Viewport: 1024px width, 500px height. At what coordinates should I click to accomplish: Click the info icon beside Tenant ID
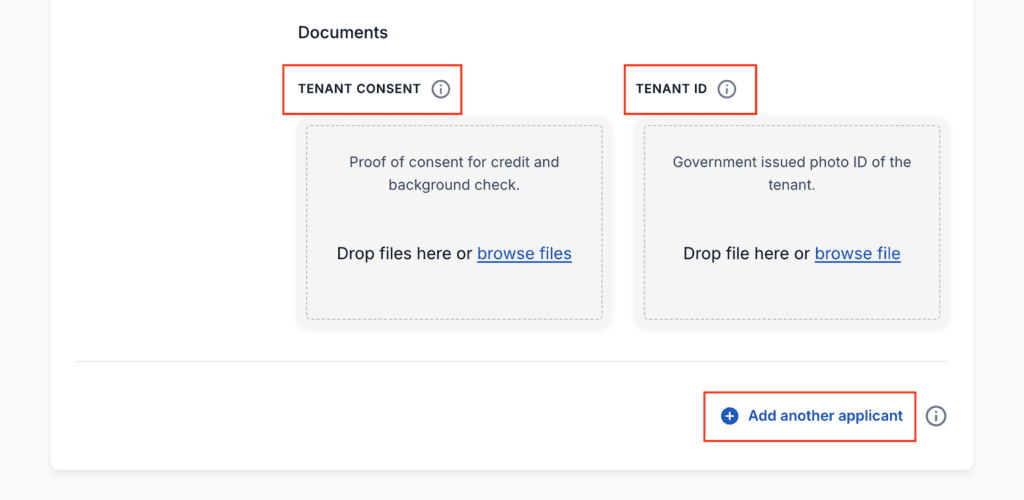click(727, 89)
